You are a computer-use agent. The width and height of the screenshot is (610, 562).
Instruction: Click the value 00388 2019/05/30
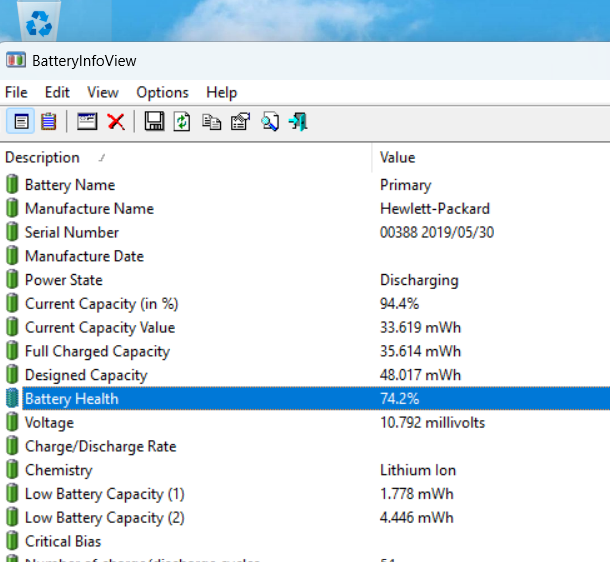click(437, 232)
